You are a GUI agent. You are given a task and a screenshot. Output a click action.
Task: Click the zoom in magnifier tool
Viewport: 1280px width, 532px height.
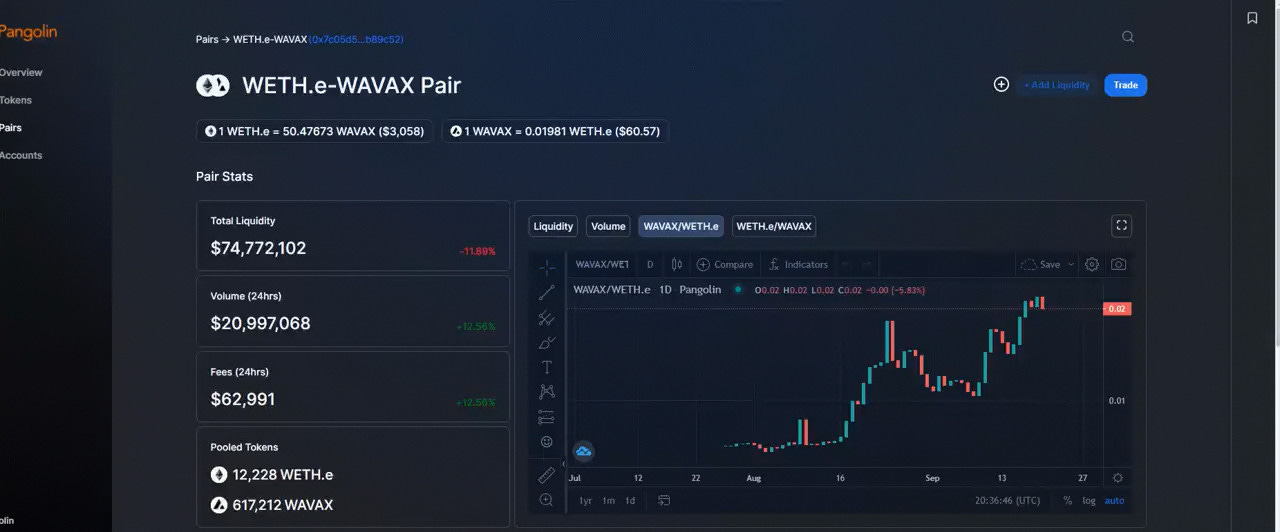547,500
